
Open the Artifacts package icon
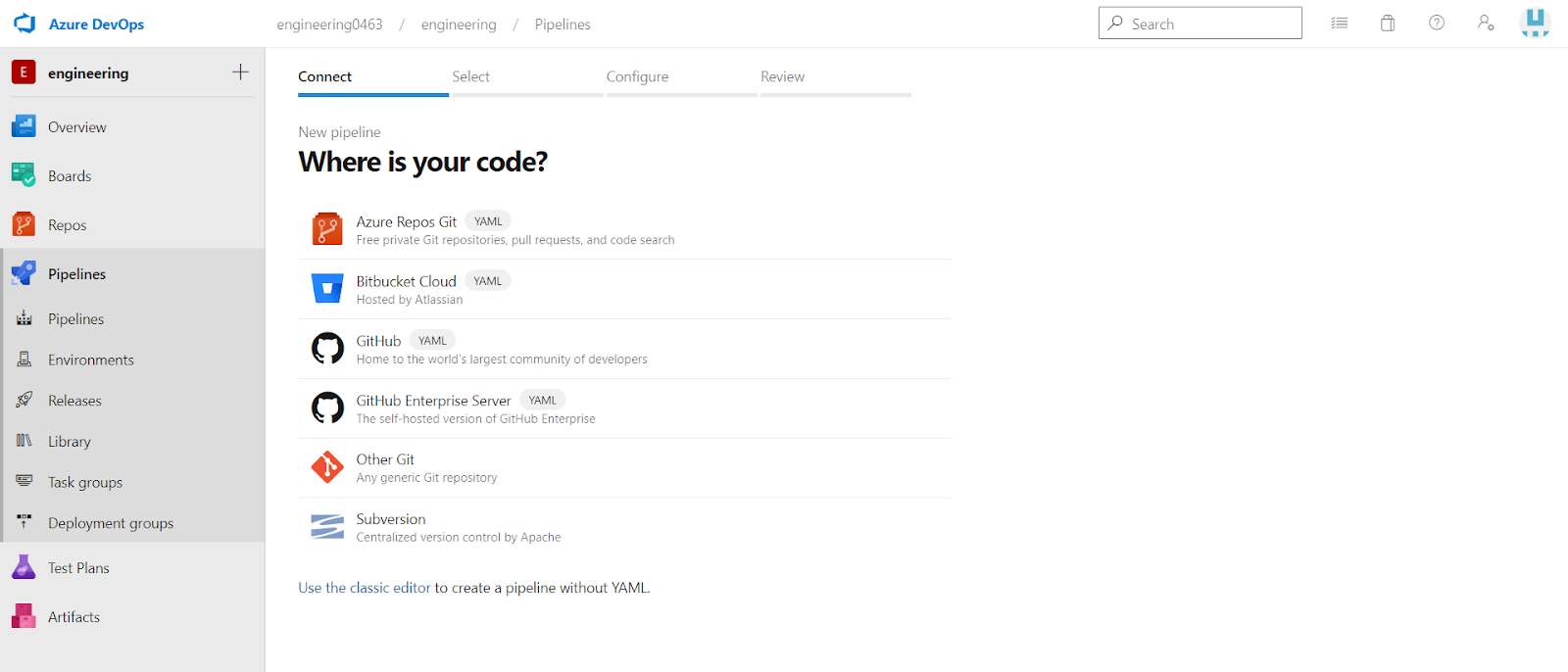coord(24,616)
